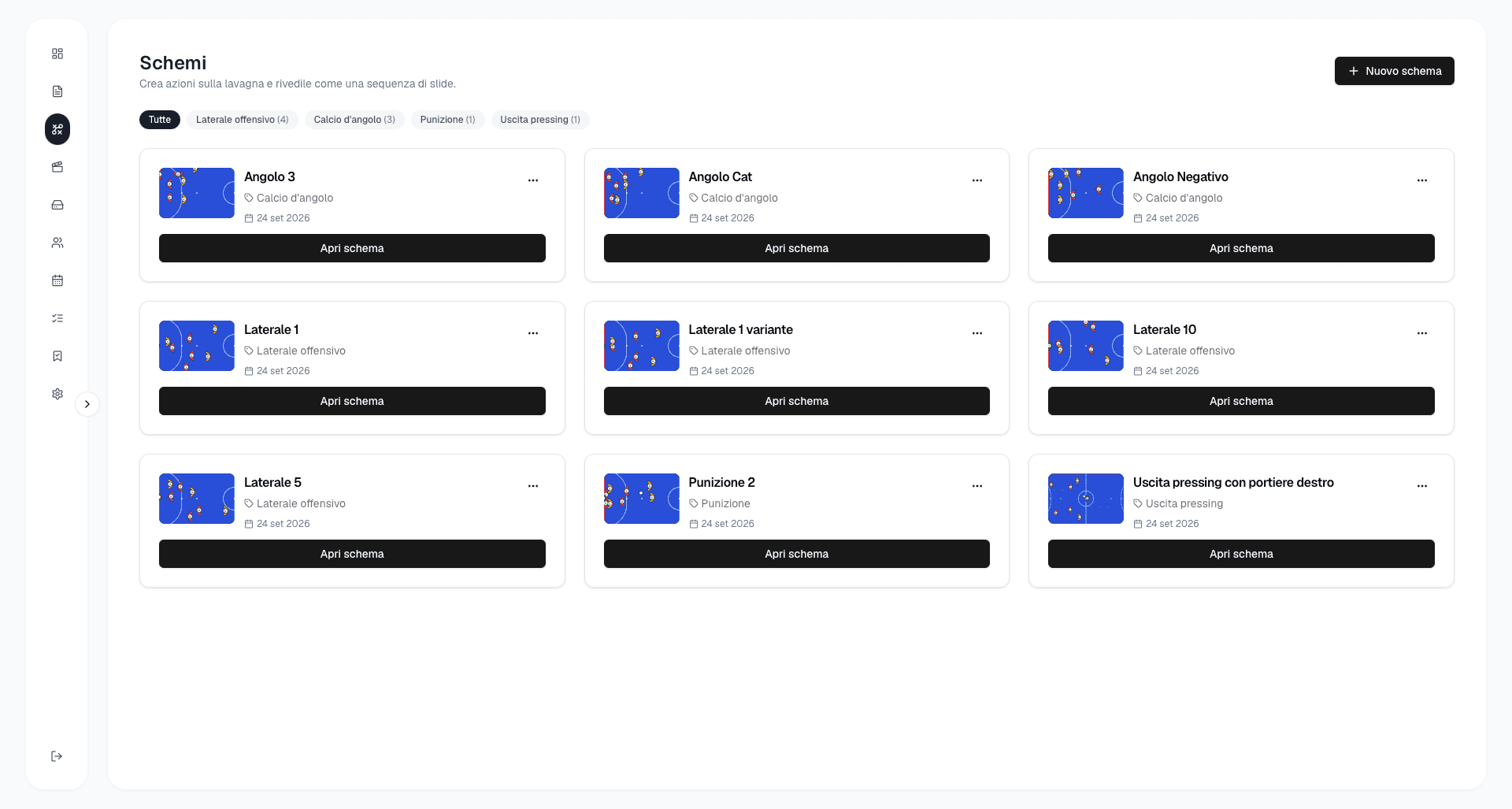The width and height of the screenshot is (1512, 809).
Task: Open the calendar icon in sidebar
Action: coord(57,280)
